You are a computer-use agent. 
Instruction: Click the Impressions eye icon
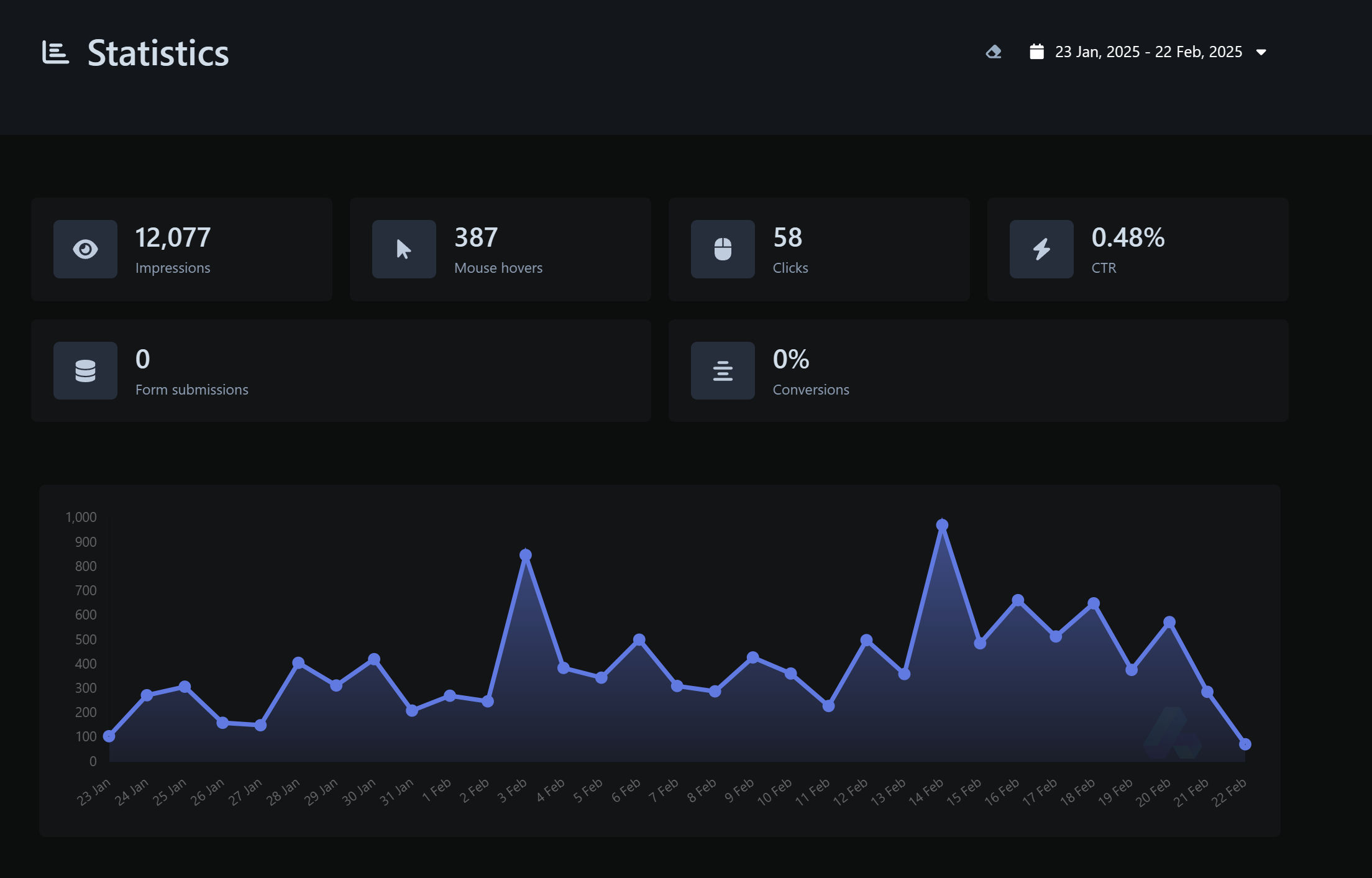85,249
